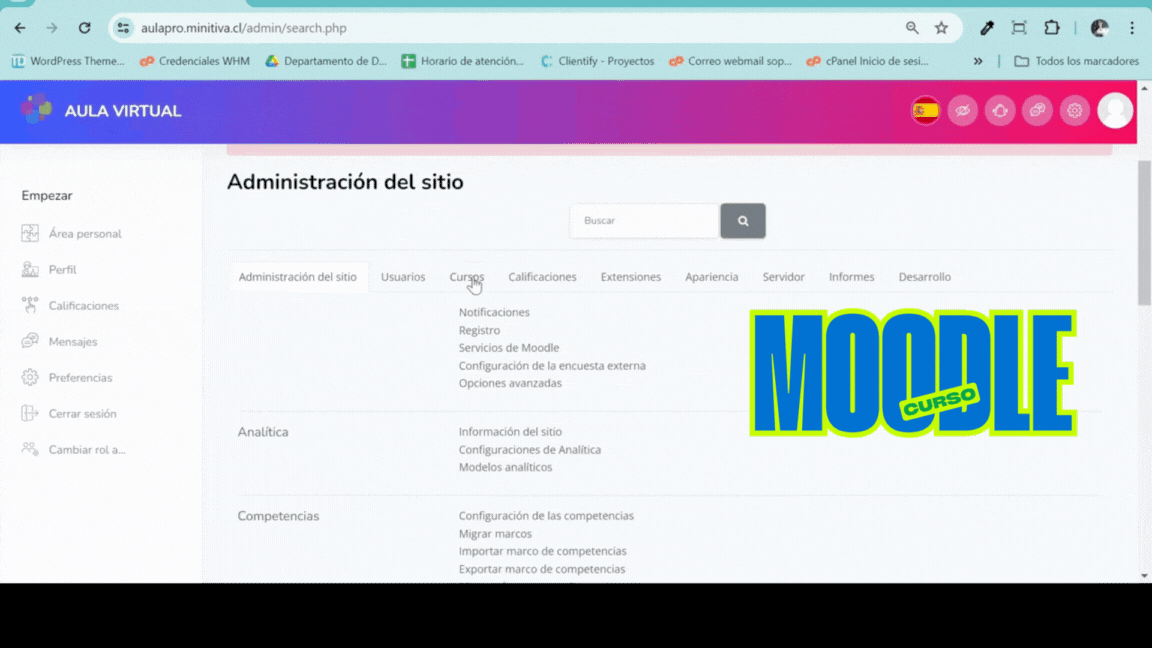The image size is (1152, 648).
Task: Click the Buscar search input field
Action: click(x=644, y=221)
